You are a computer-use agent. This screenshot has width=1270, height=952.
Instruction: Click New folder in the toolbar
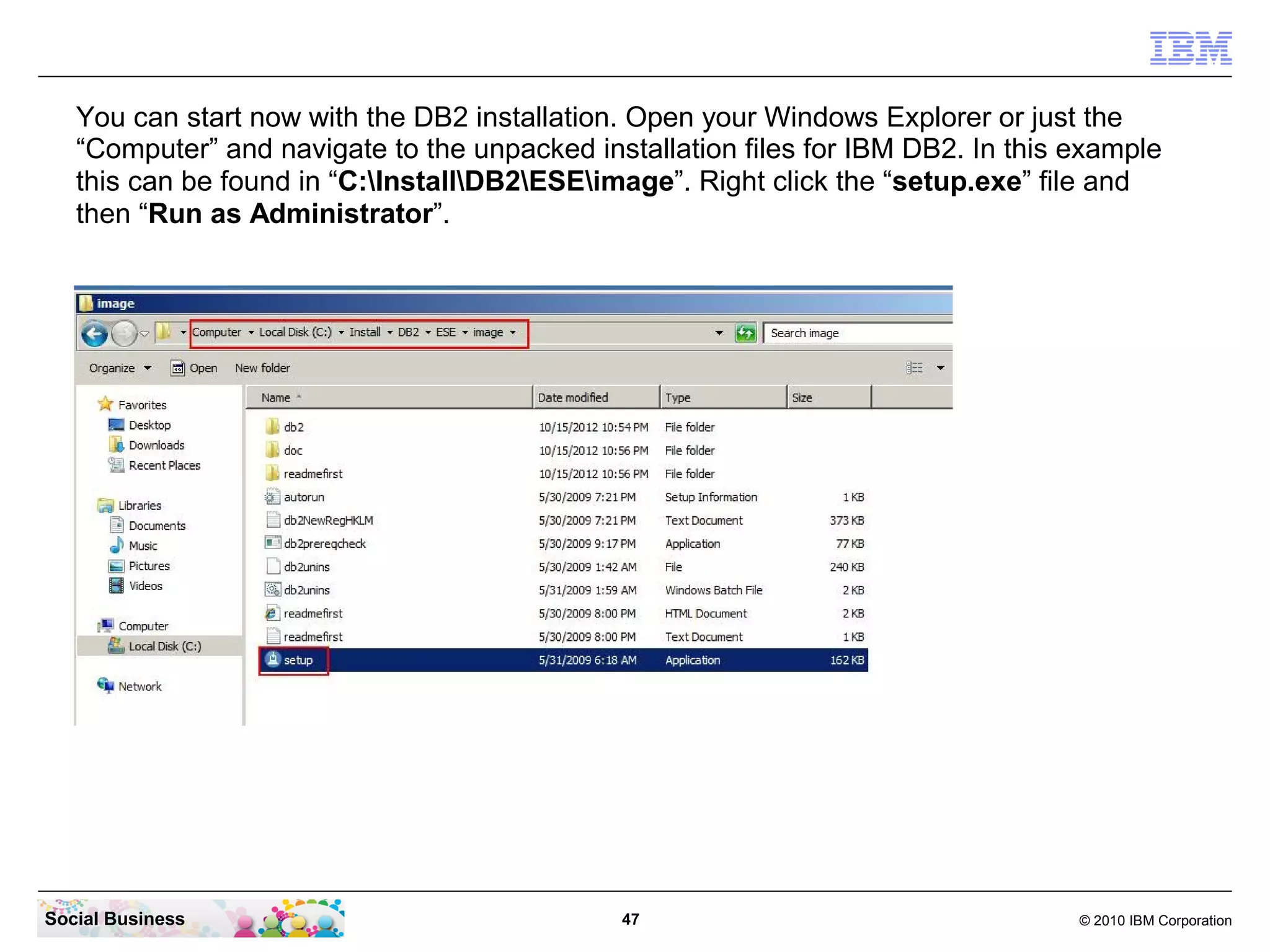[x=262, y=368]
